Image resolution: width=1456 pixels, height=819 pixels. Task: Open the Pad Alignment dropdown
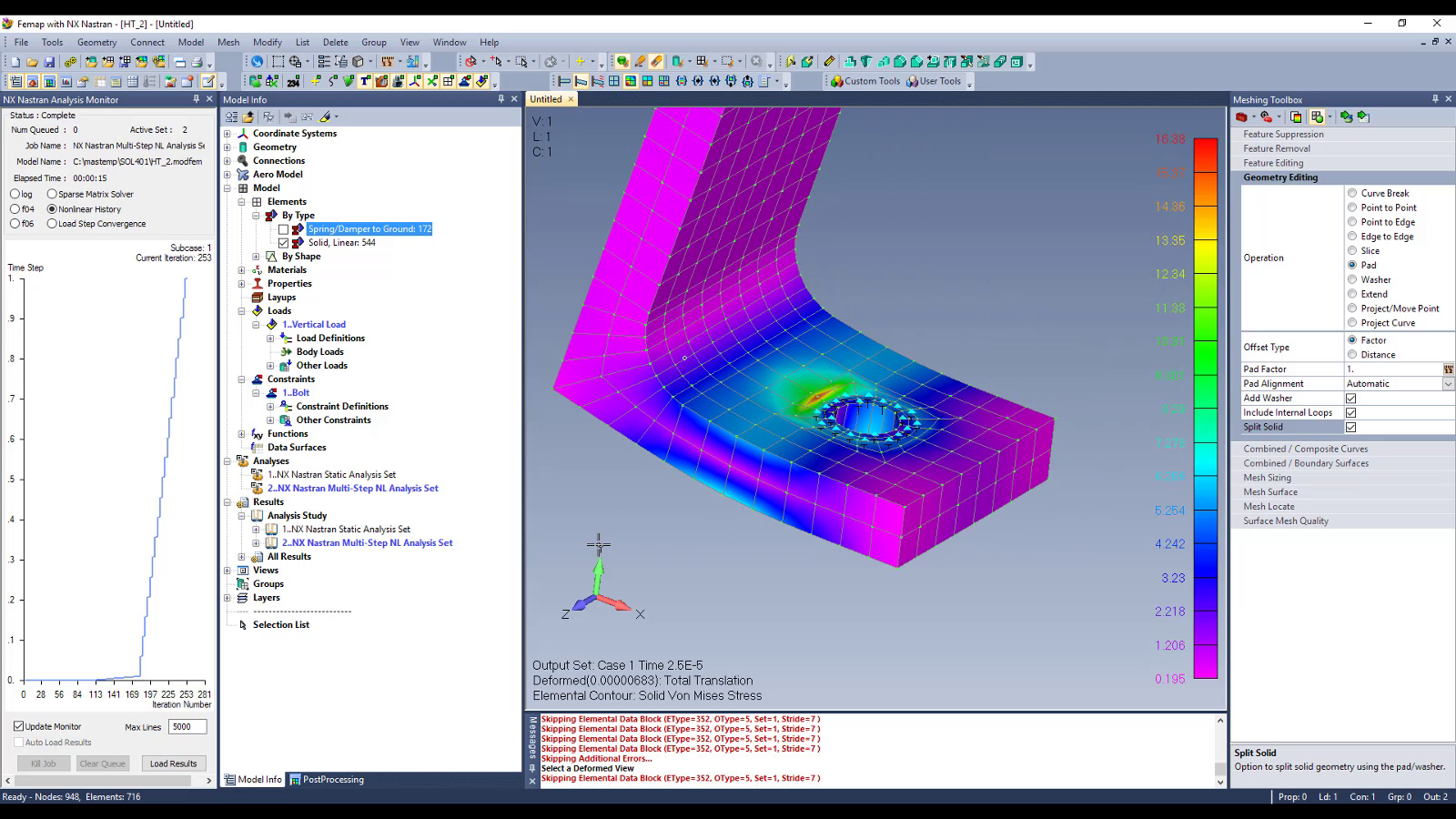[1449, 383]
